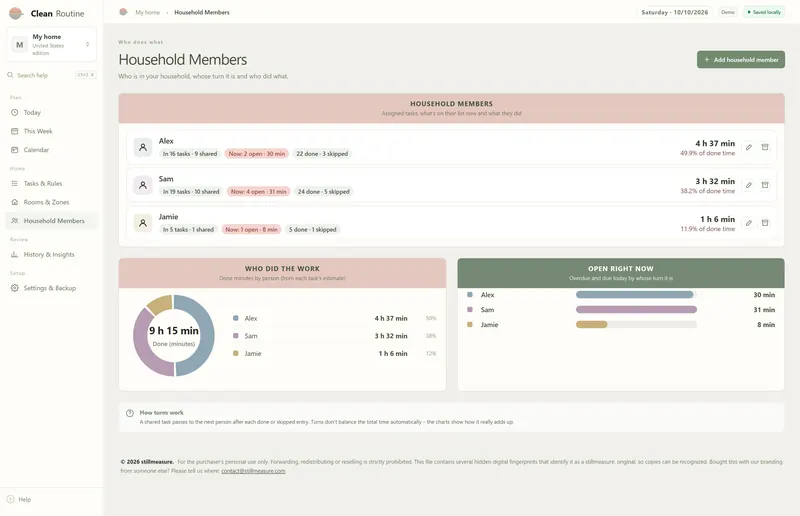The width and height of the screenshot is (800, 516).
Task: Archive Alex with the box icon
Action: (x=765, y=147)
